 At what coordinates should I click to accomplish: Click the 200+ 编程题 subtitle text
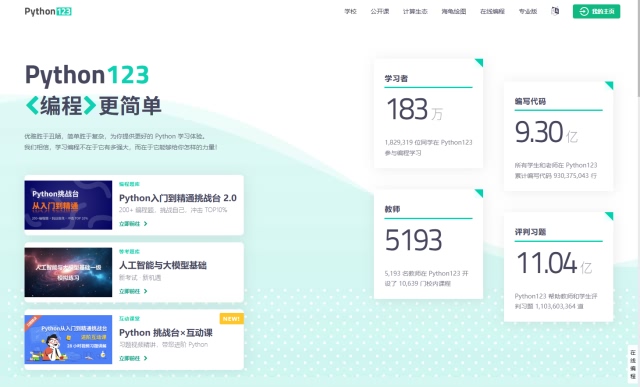[173, 210]
